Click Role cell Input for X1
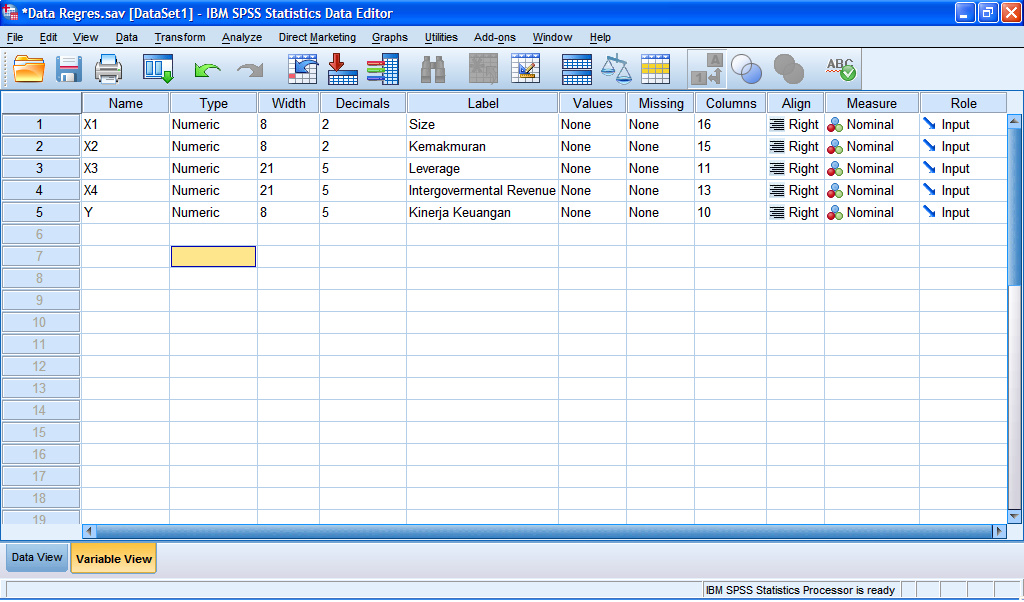This screenshot has width=1024, height=602. 963,124
